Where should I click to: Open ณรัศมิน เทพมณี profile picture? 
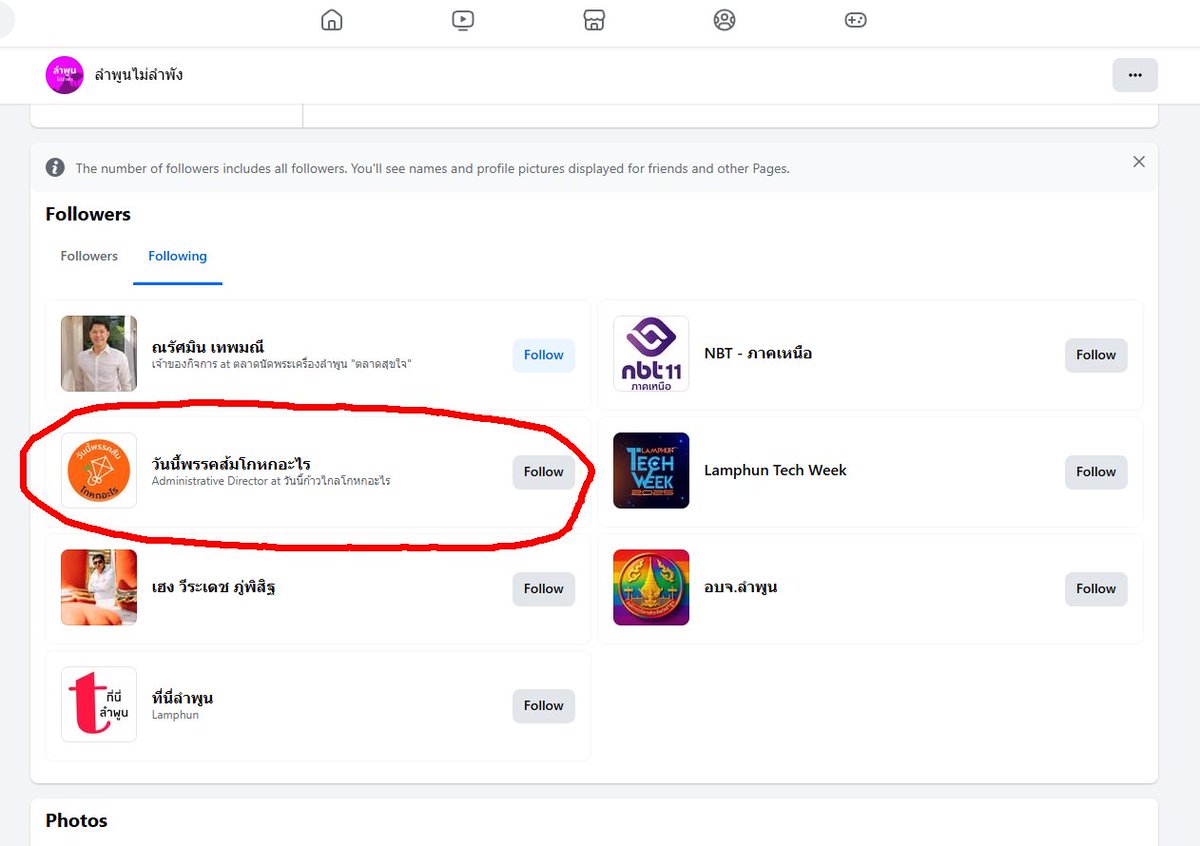(99, 354)
